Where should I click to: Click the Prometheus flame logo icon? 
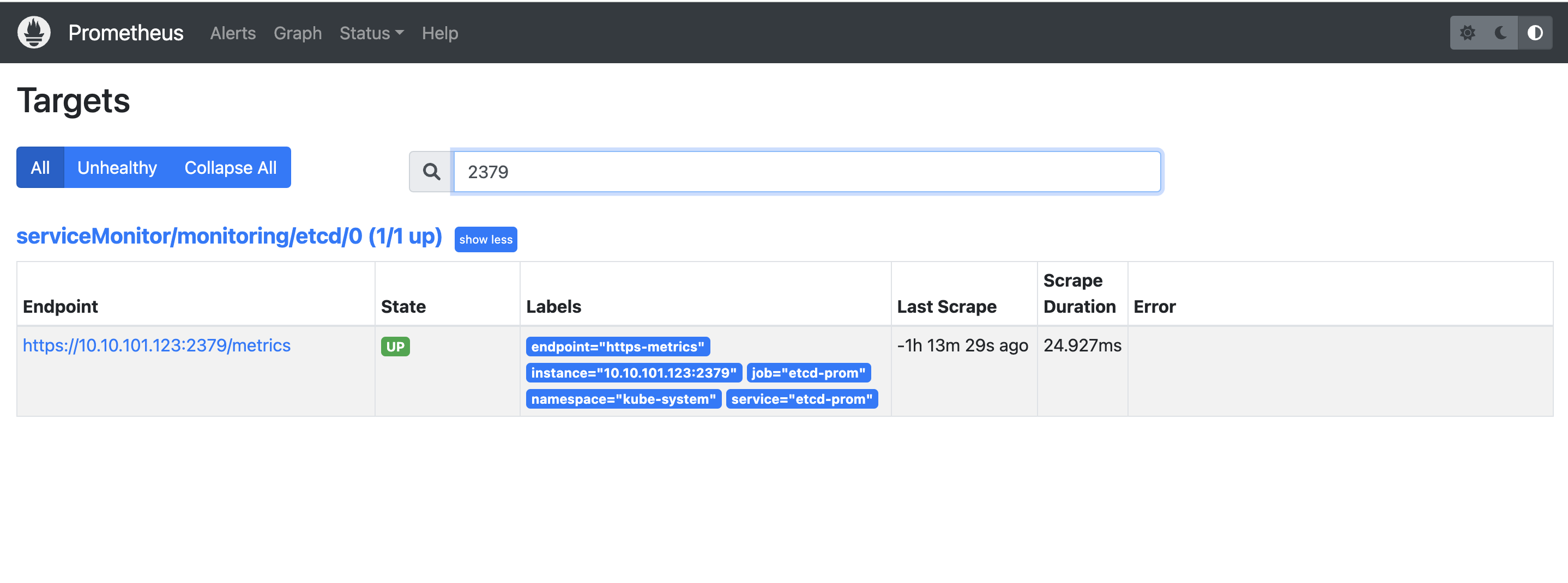34,32
